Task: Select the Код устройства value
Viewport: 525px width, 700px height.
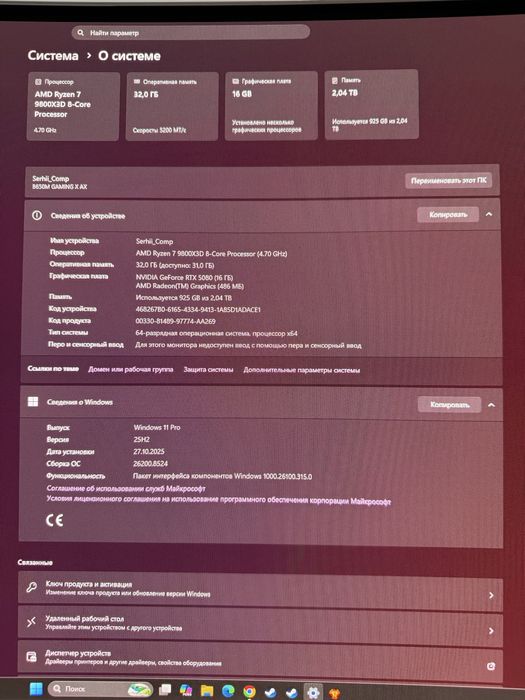Action: coord(198,309)
